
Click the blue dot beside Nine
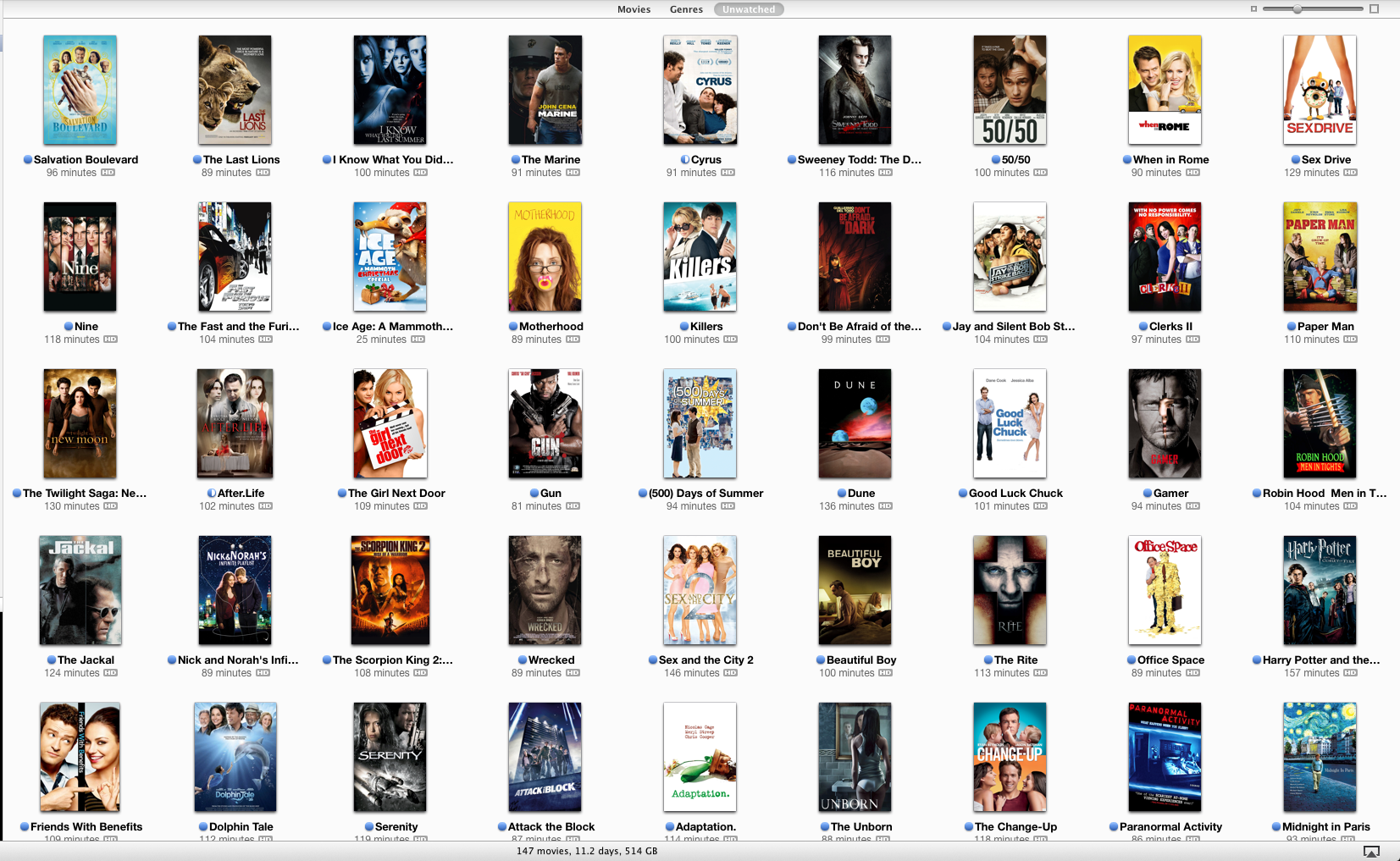click(x=69, y=326)
